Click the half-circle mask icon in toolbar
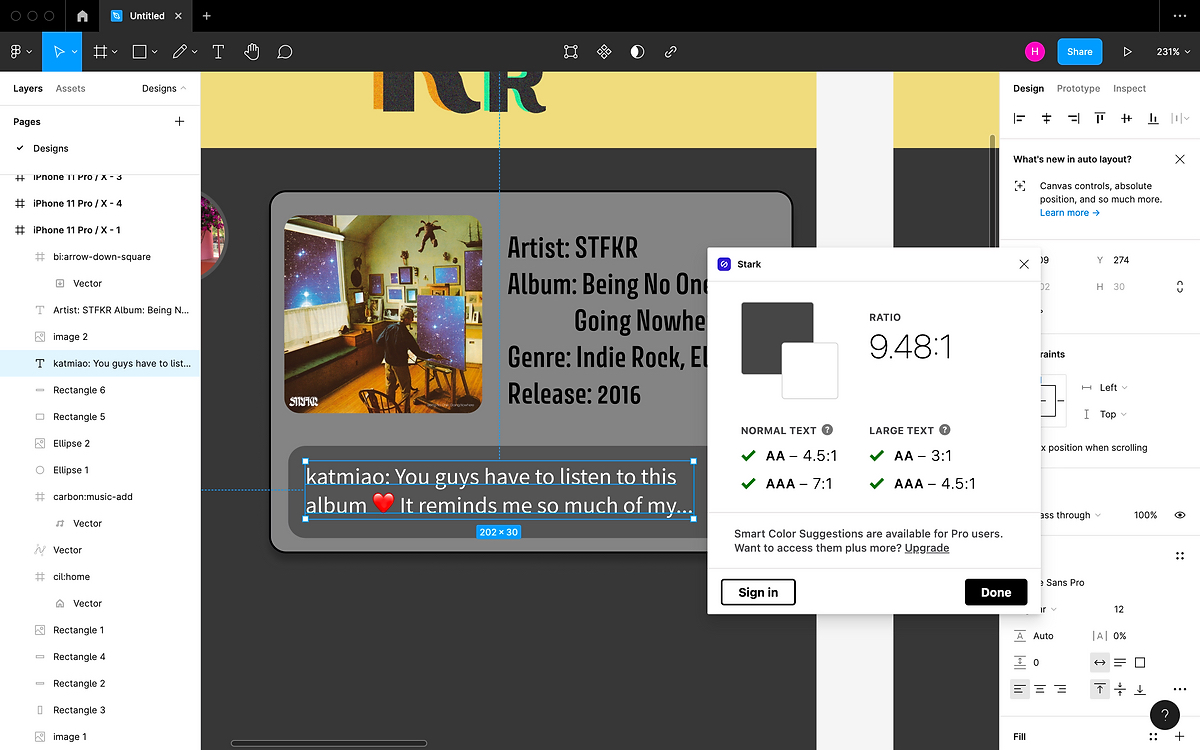1200x750 pixels. coord(637,52)
